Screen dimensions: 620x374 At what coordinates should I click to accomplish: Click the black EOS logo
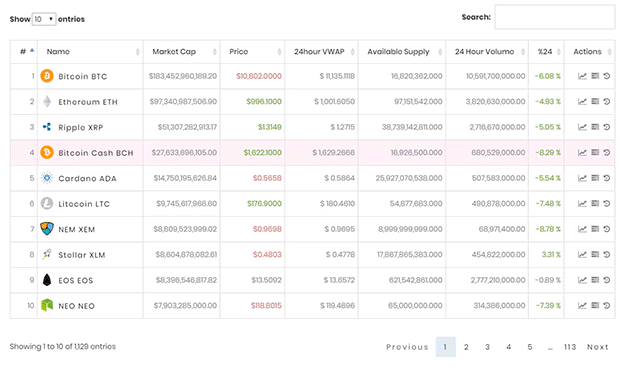tap(47, 280)
